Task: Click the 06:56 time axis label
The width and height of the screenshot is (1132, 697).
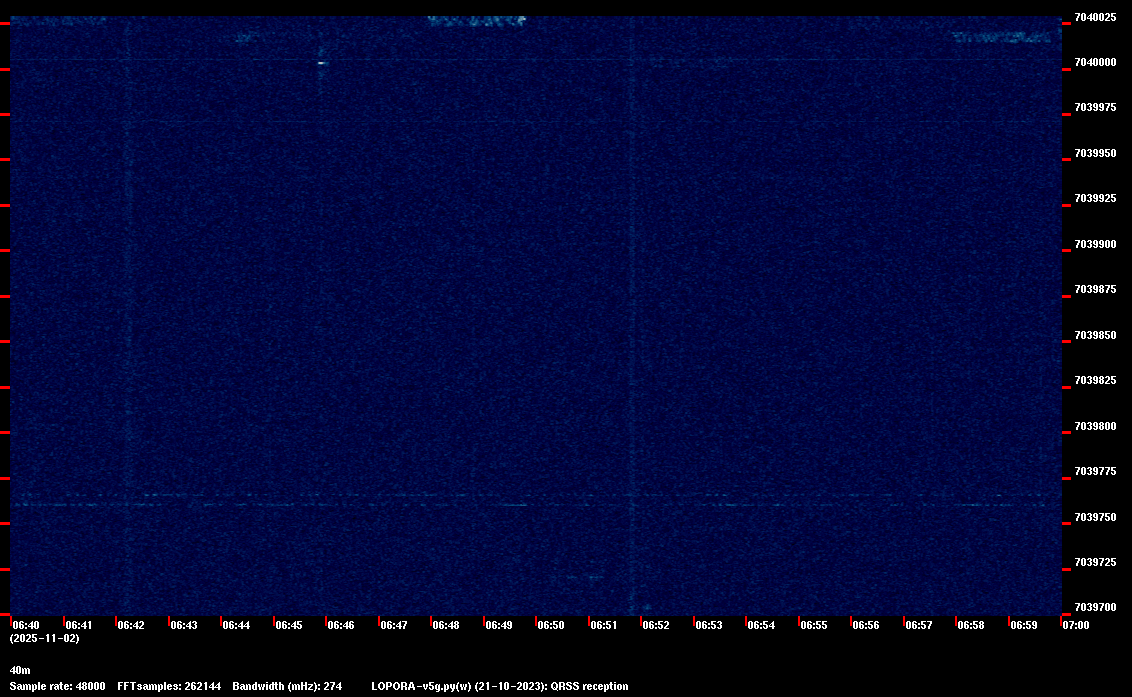Action: pyautogui.click(x=866, y=625)
